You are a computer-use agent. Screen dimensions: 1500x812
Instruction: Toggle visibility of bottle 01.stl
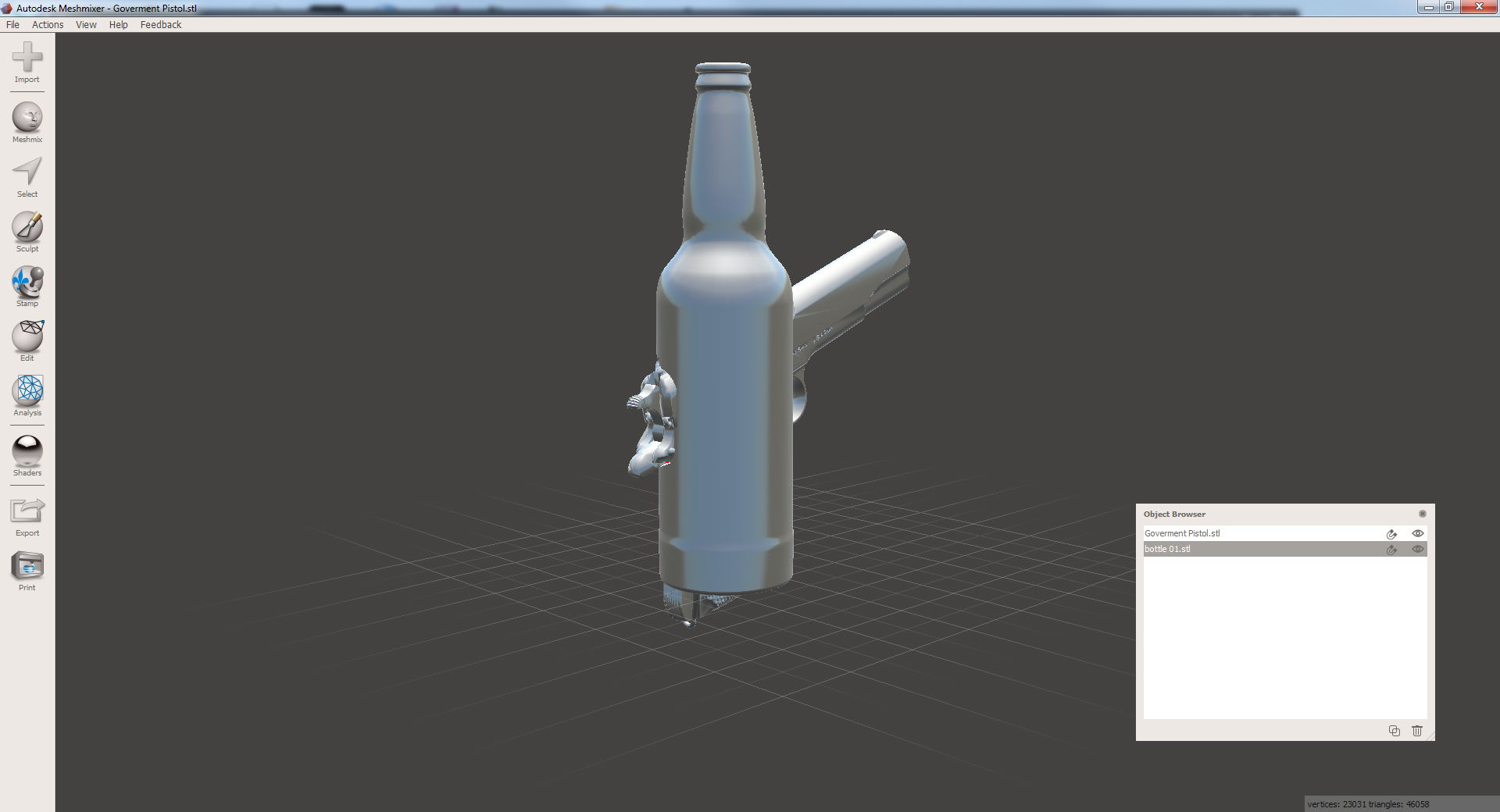click(x=1418, y=549)
